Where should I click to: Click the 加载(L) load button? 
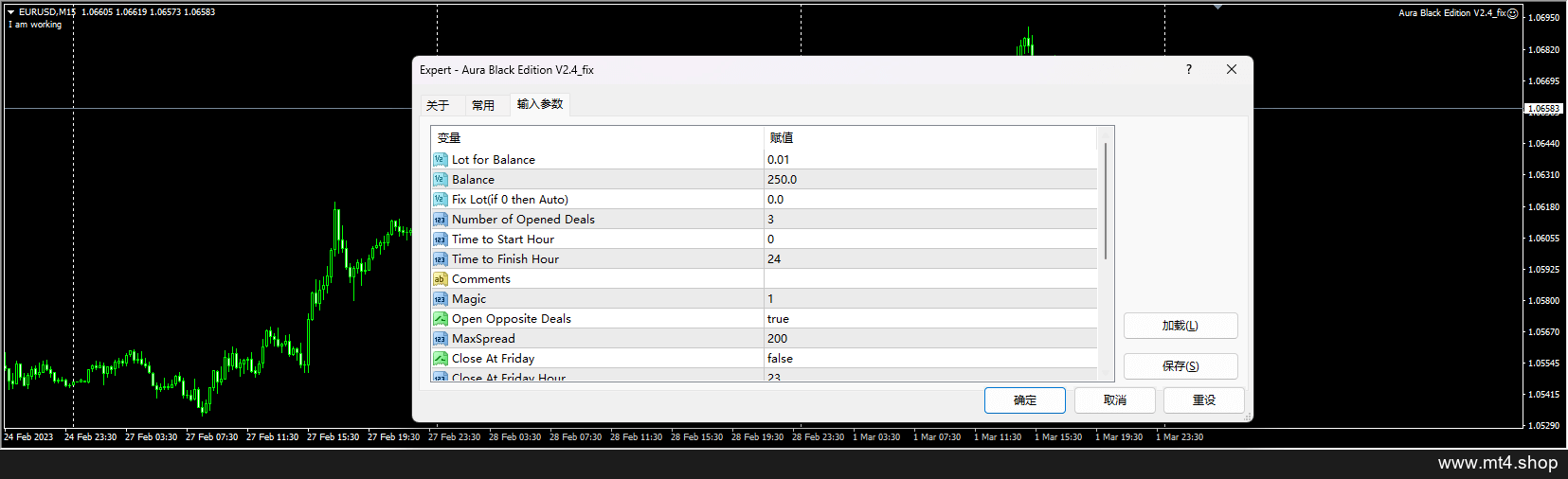1181,326
